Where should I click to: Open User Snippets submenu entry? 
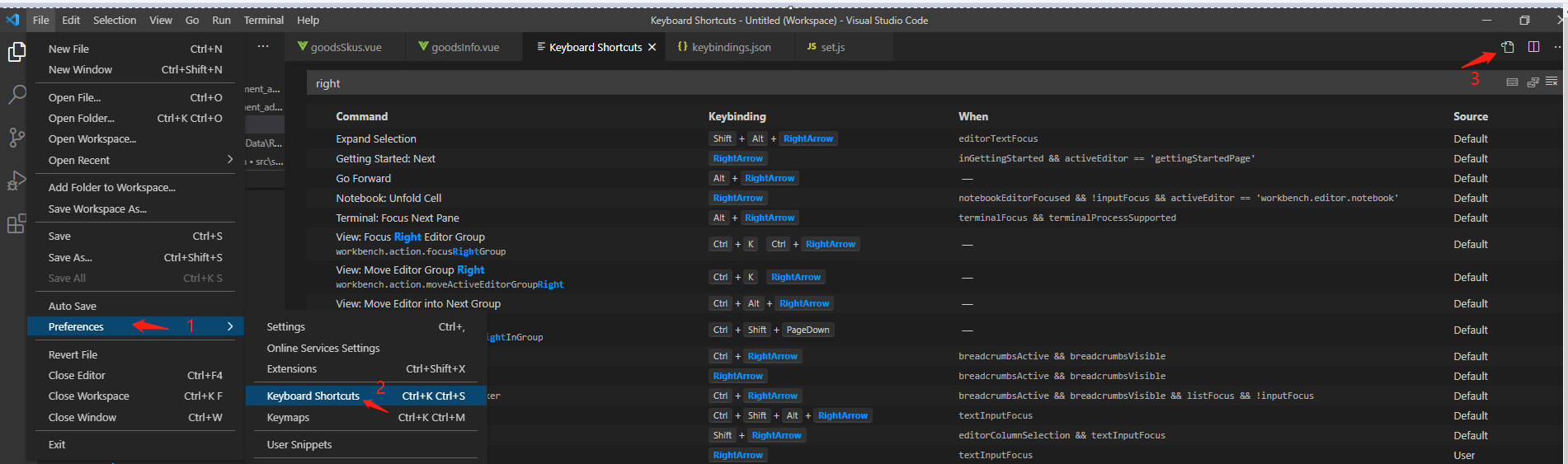click(x=366, y=444)
